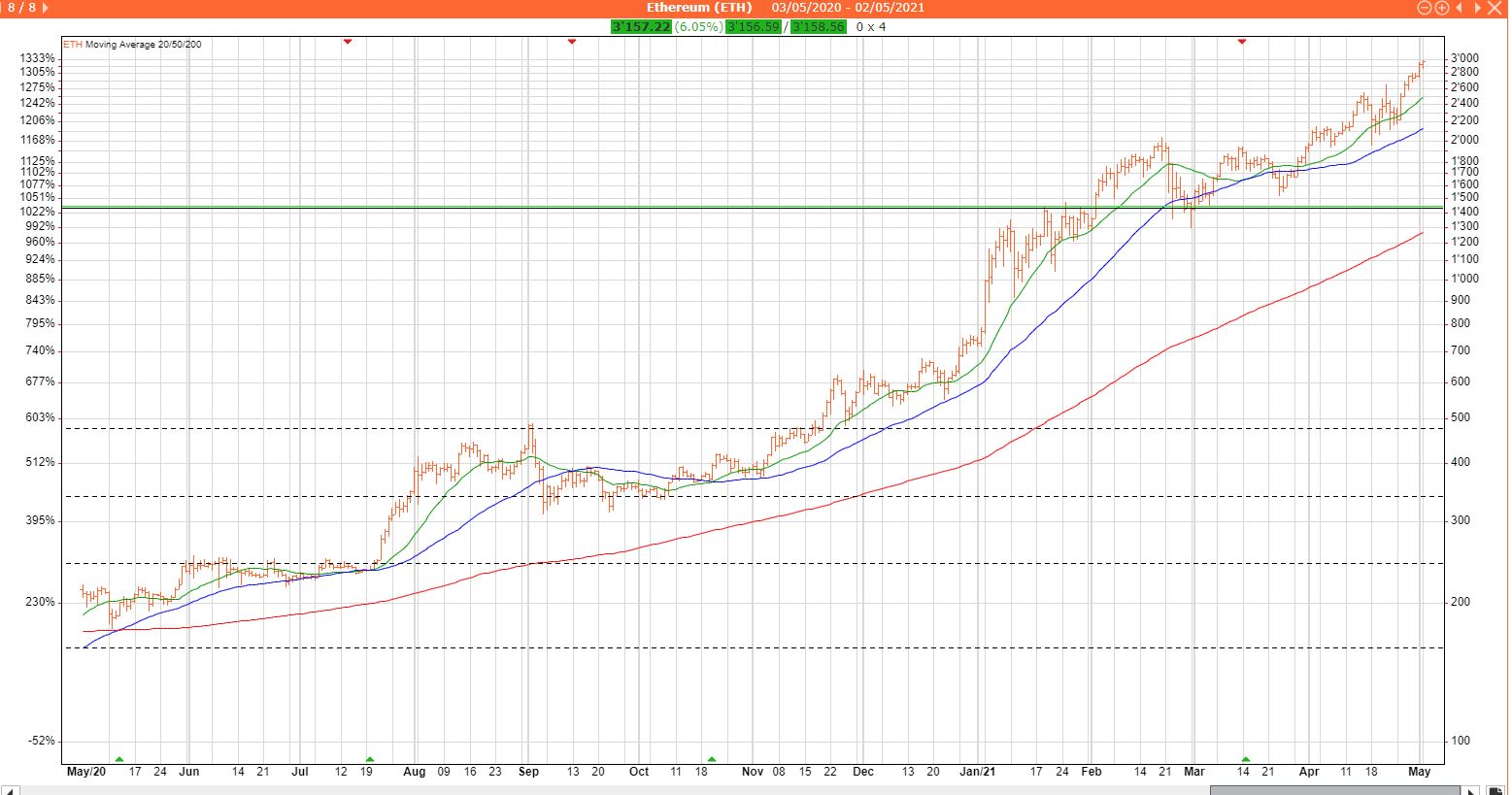Go to next chart after 8 / 8
Viewport: 1512px width, 795px height.
(47, 8)
